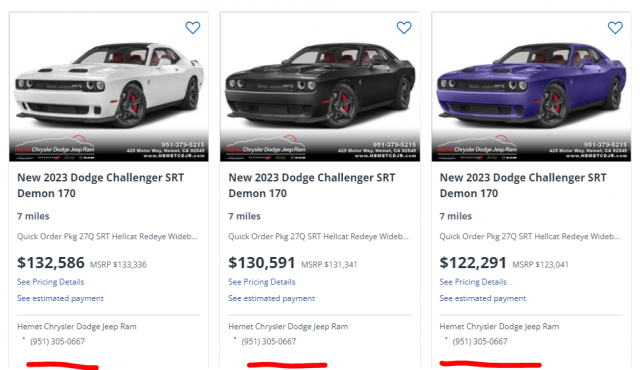
Task: See estimated payment for purple Challenger
Action: 483,298
